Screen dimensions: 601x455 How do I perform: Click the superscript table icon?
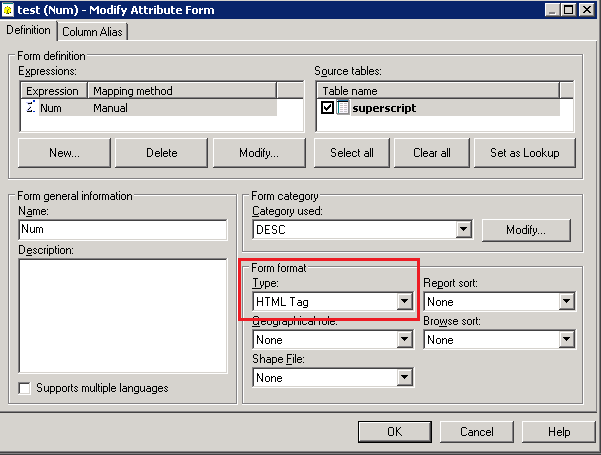(343, 108)
